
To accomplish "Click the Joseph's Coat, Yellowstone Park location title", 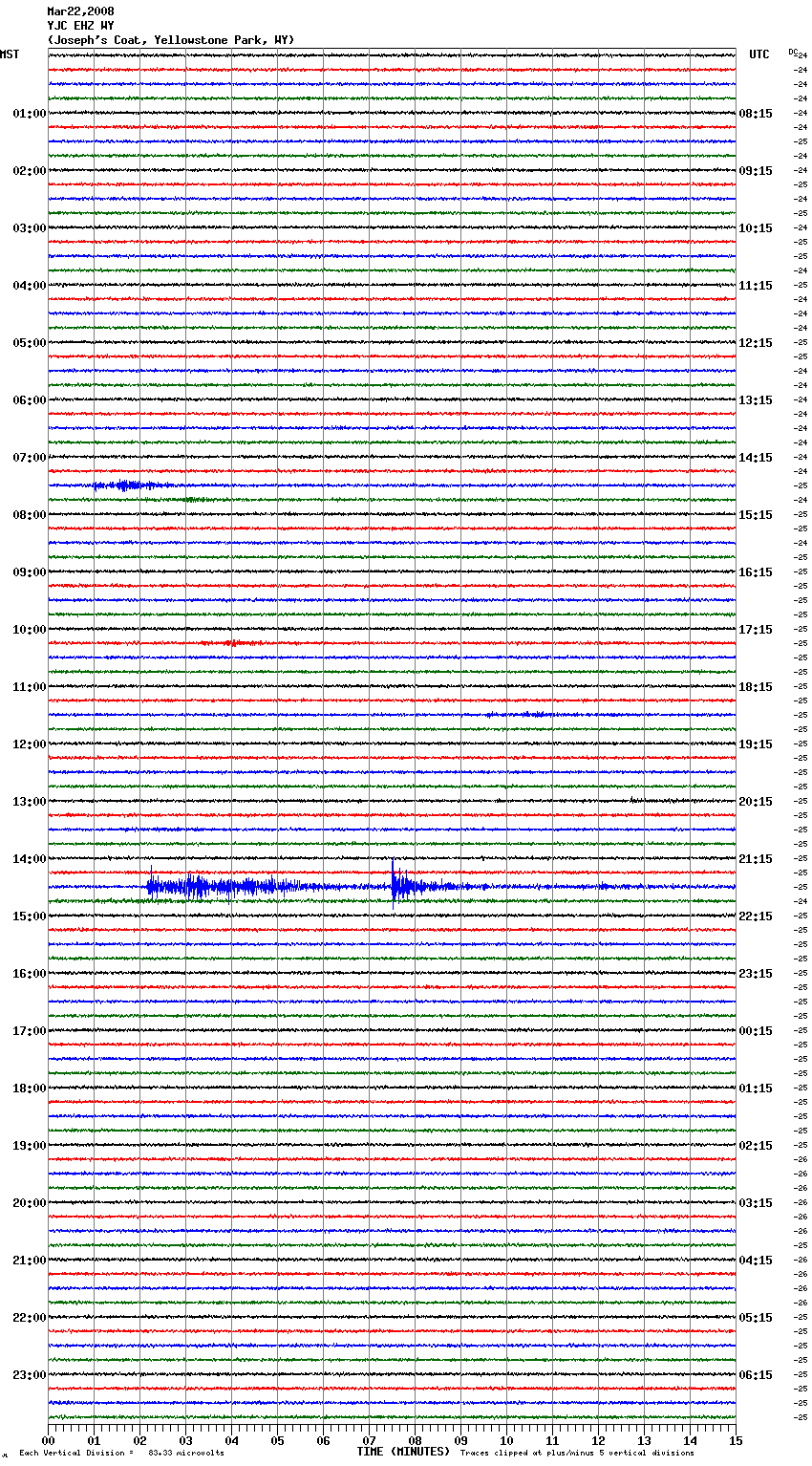I will coord(171,40).
